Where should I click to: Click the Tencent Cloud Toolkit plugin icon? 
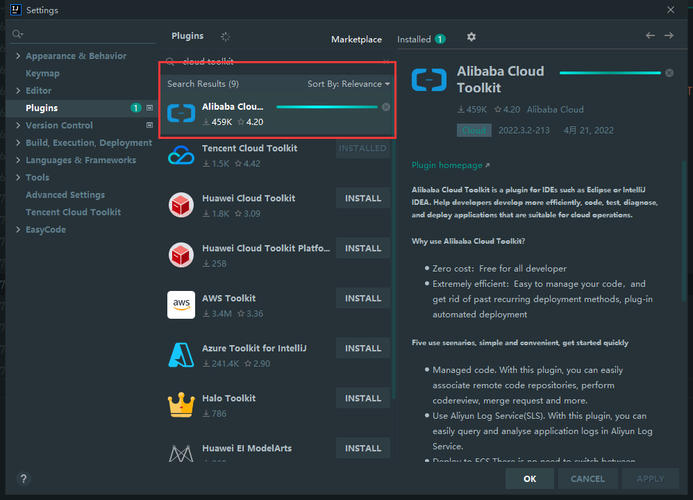181,155
